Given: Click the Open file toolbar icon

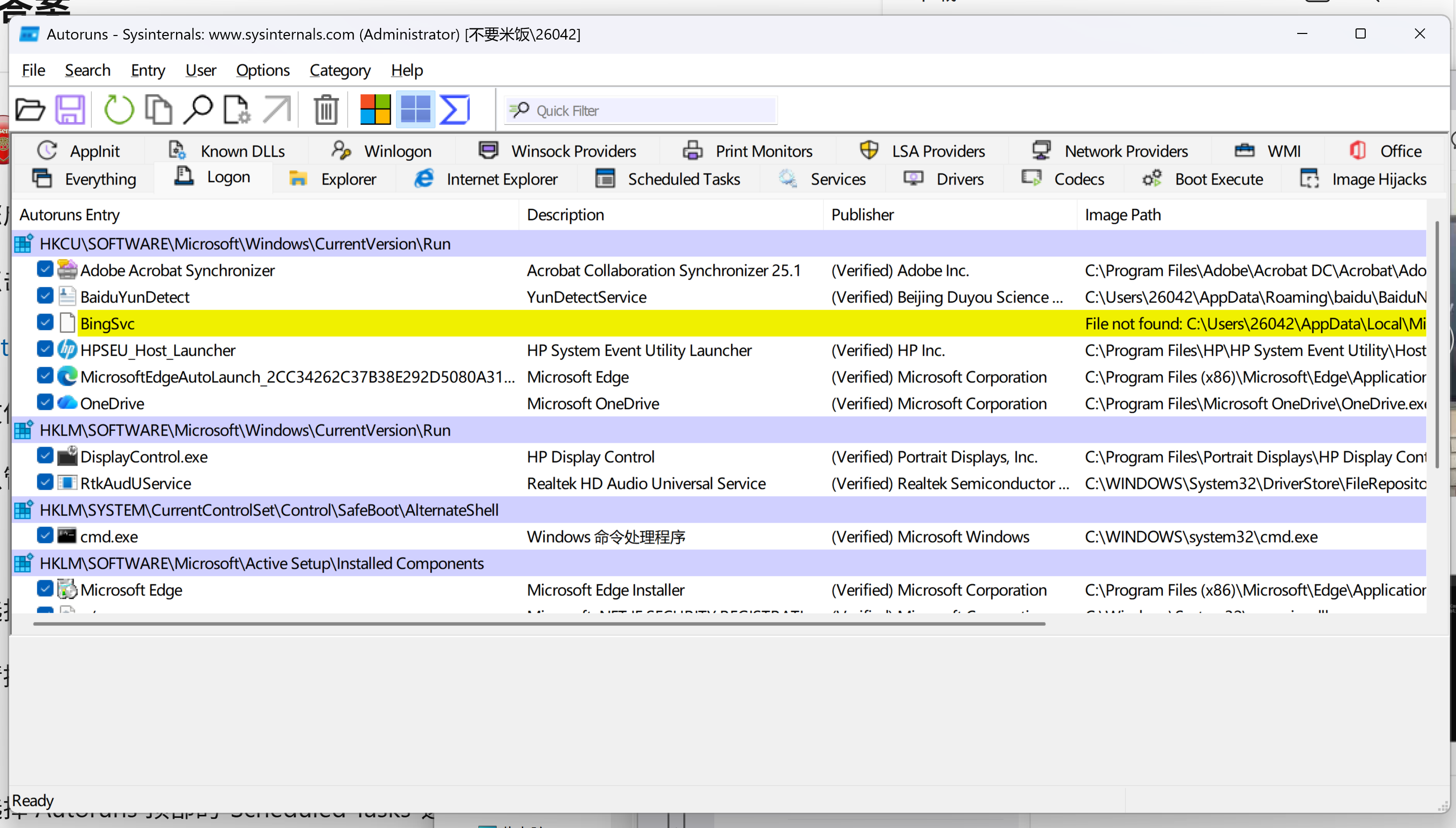Looking at the screenshot, I should pos(30,110).
